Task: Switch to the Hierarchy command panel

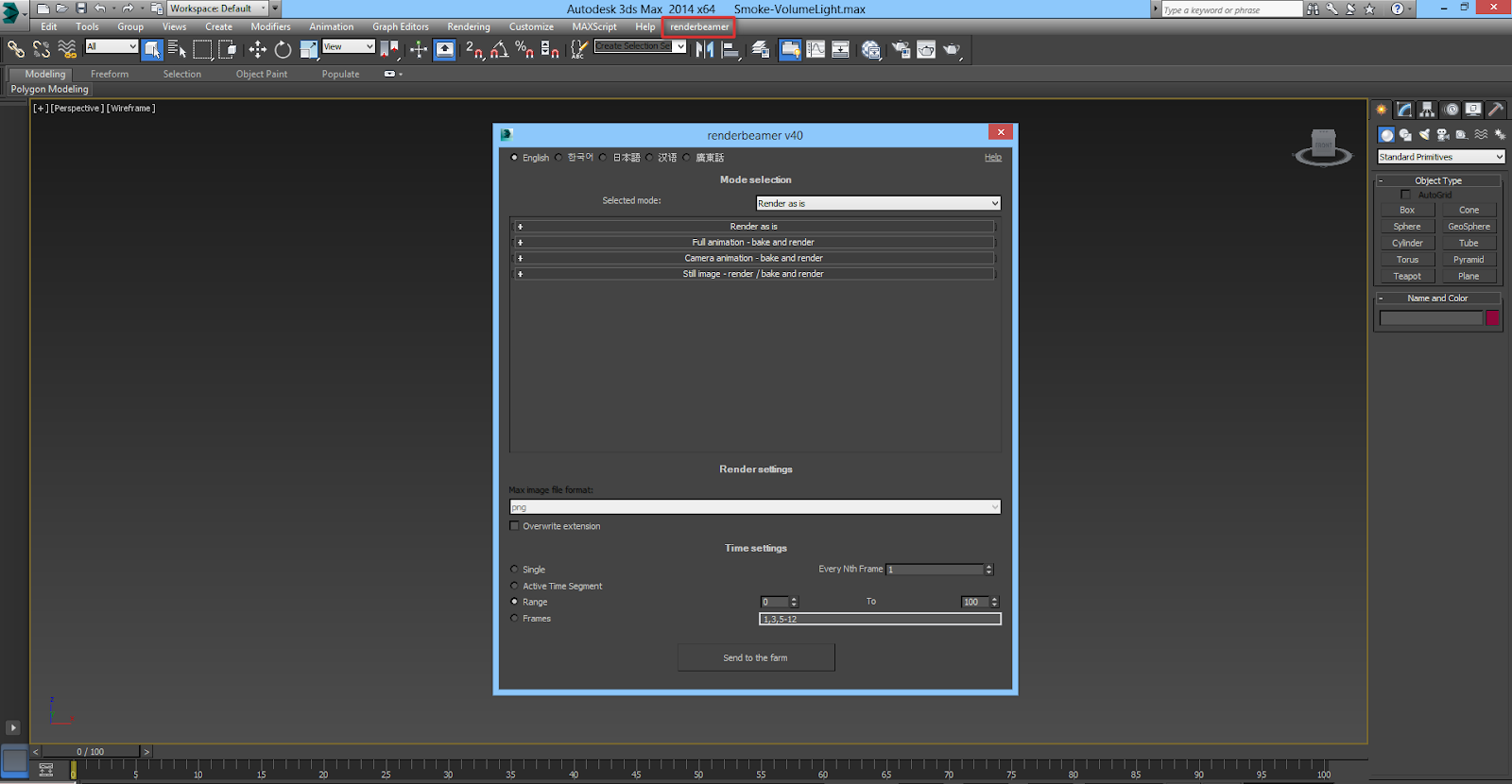Action: tap(1427, 110)
